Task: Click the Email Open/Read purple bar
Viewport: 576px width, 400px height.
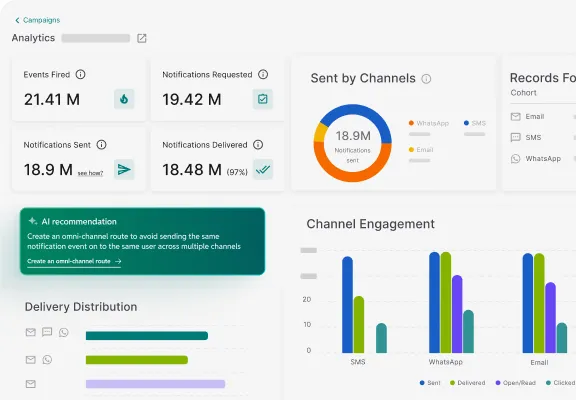Action: [x=551, y=318]
